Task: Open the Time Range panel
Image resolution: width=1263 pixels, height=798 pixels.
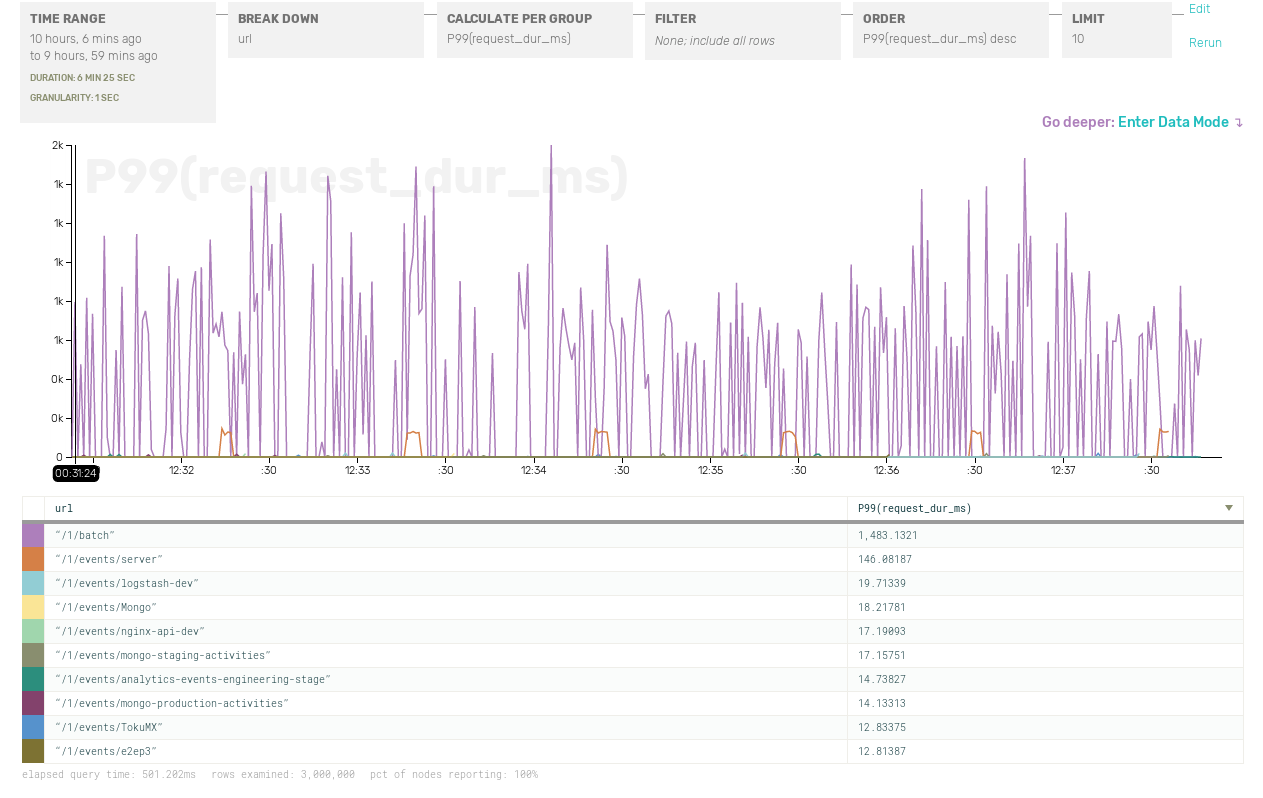Action: tap(118, 62)
